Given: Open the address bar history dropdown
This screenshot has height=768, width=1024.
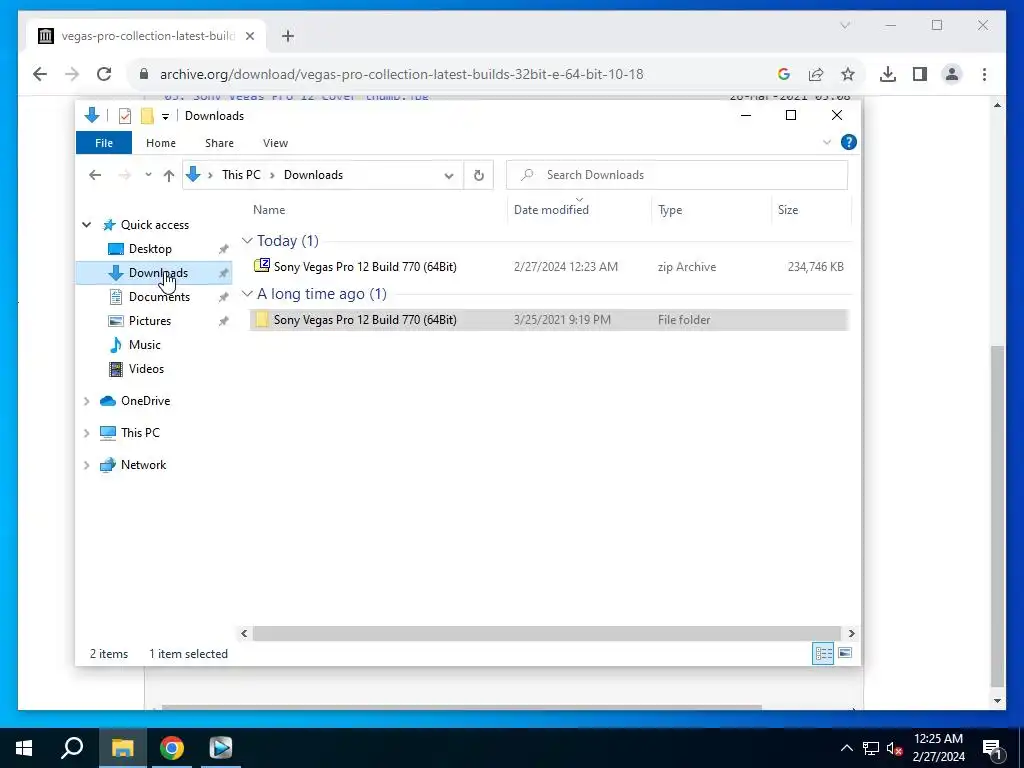Looking at the screenshot, I should click(x=449, y=175).
